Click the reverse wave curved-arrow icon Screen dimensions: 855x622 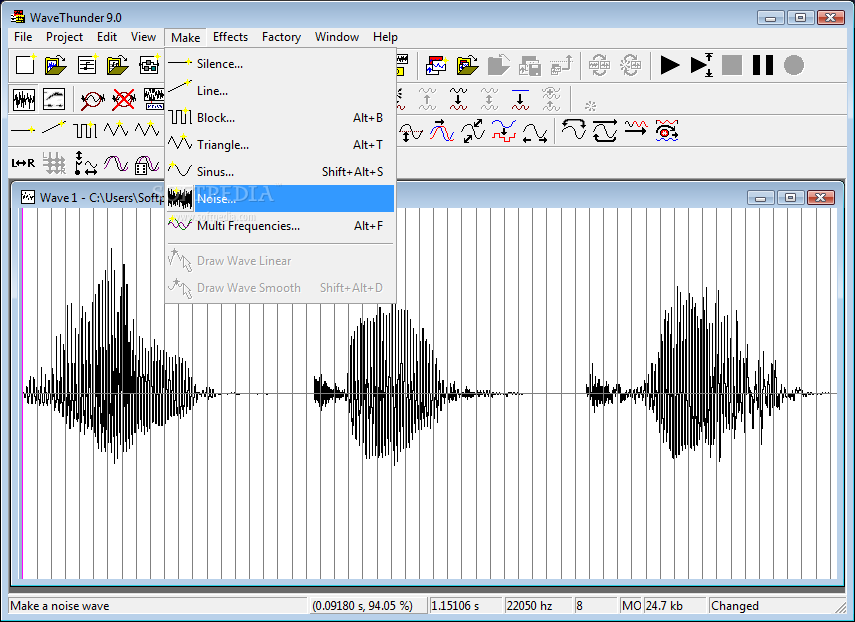click(574, 130)
